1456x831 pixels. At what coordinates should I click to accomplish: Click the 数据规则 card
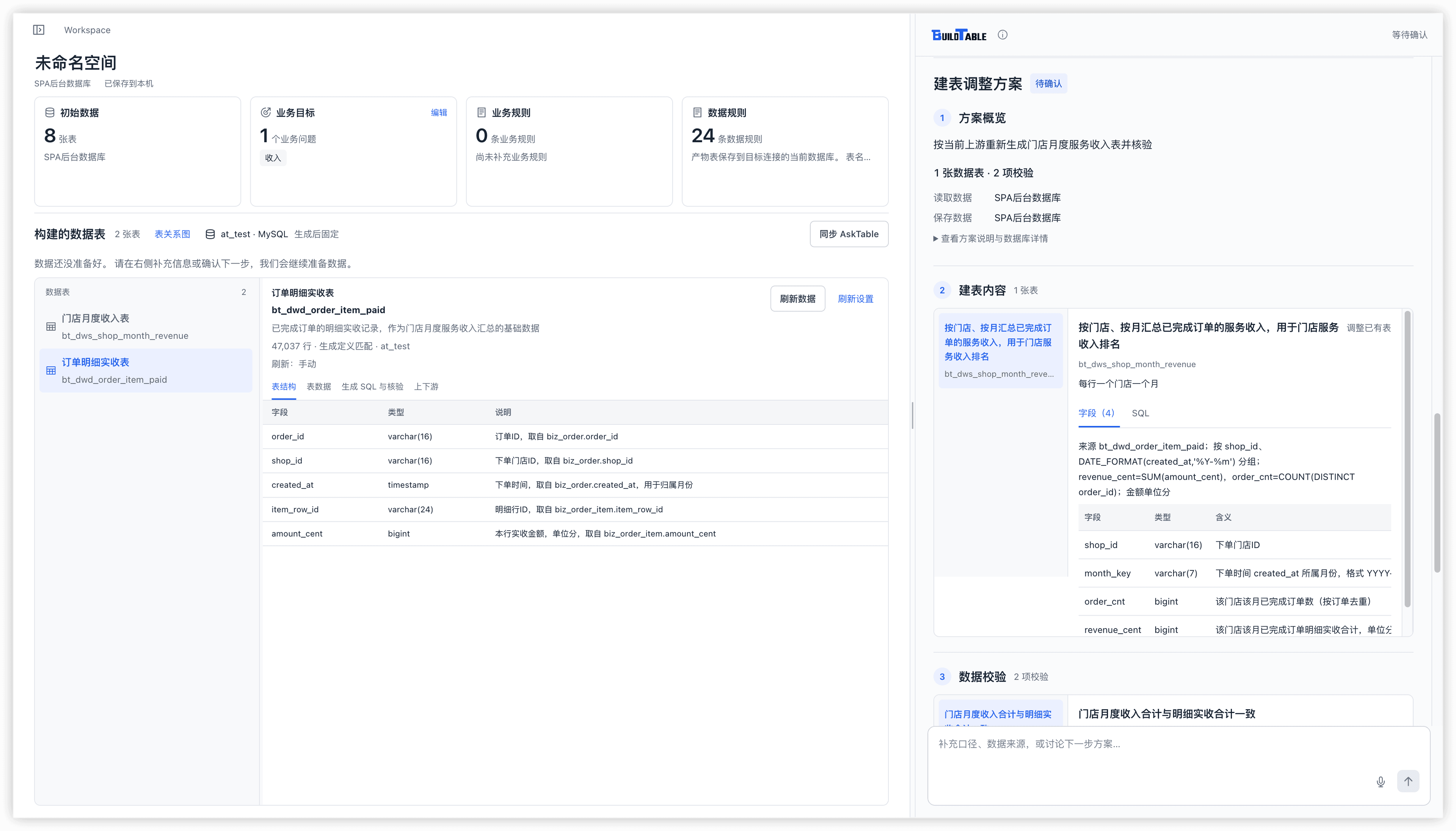click(x=784, y=151)
